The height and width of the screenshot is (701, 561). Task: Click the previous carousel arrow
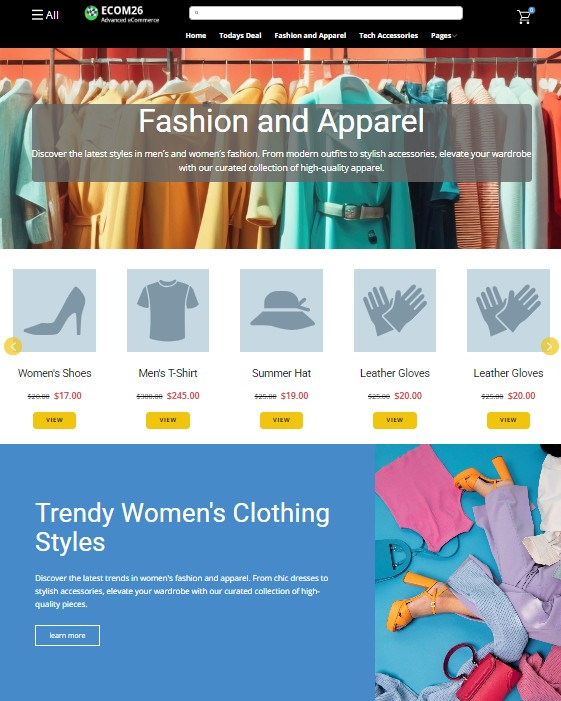point(13,346)
